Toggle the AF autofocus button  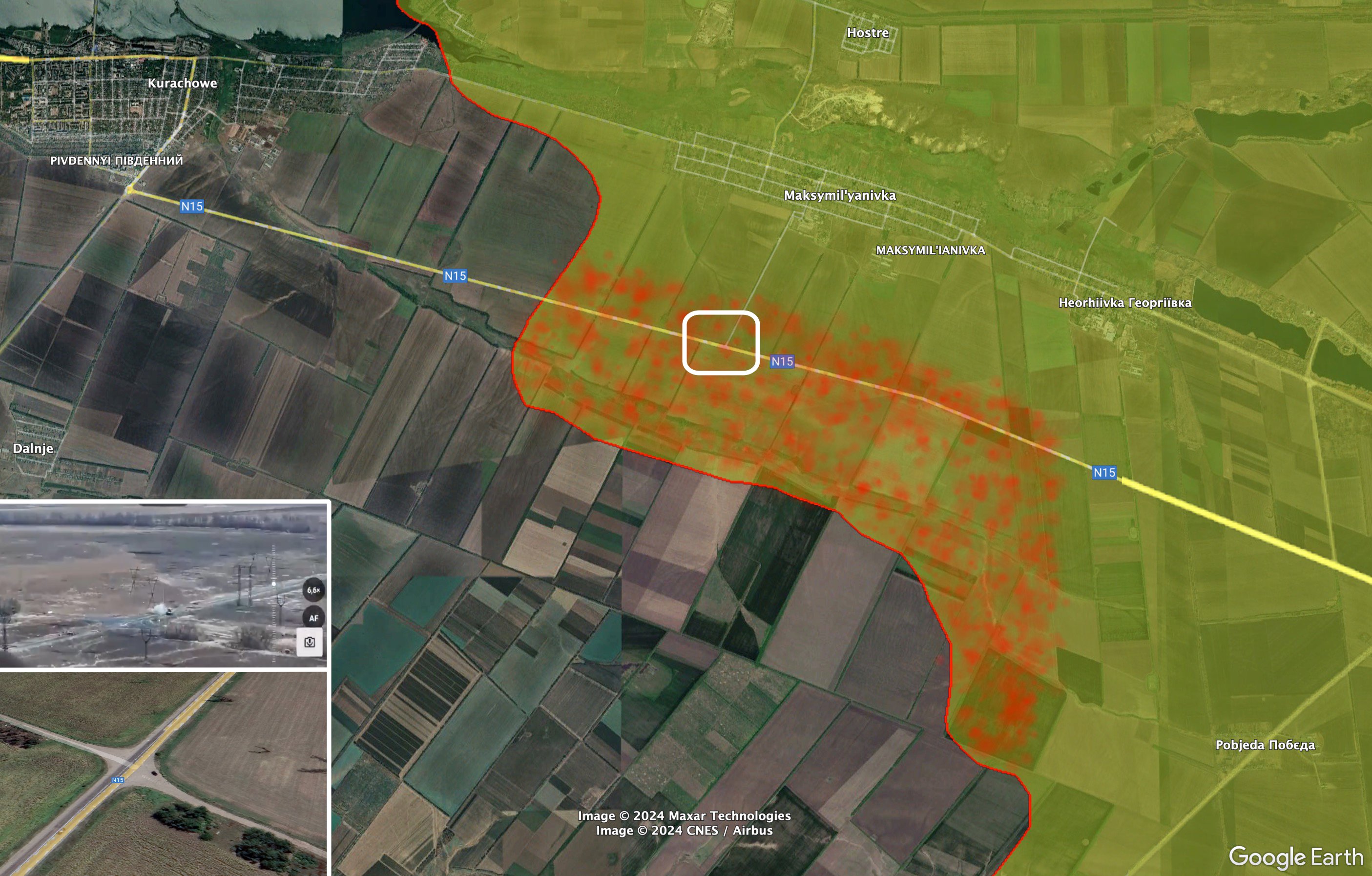313,618
